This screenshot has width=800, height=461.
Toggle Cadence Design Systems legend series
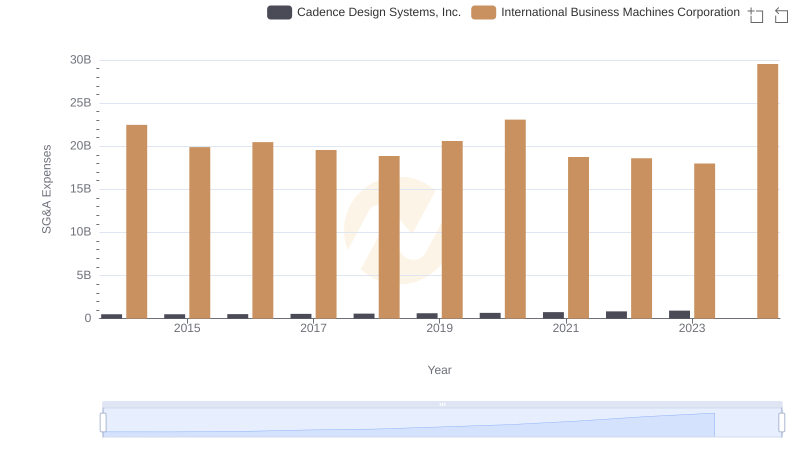pos(364,12)
